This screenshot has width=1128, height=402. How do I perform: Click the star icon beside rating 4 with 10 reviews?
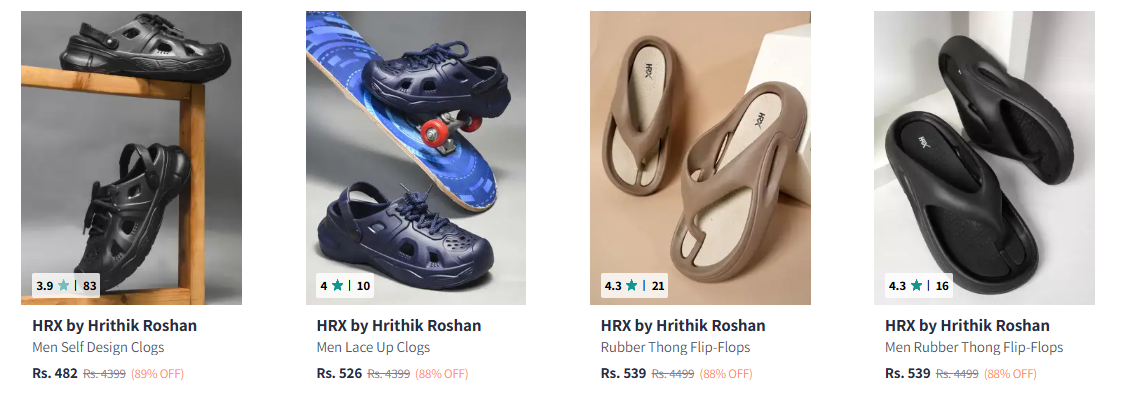(337, 285)
